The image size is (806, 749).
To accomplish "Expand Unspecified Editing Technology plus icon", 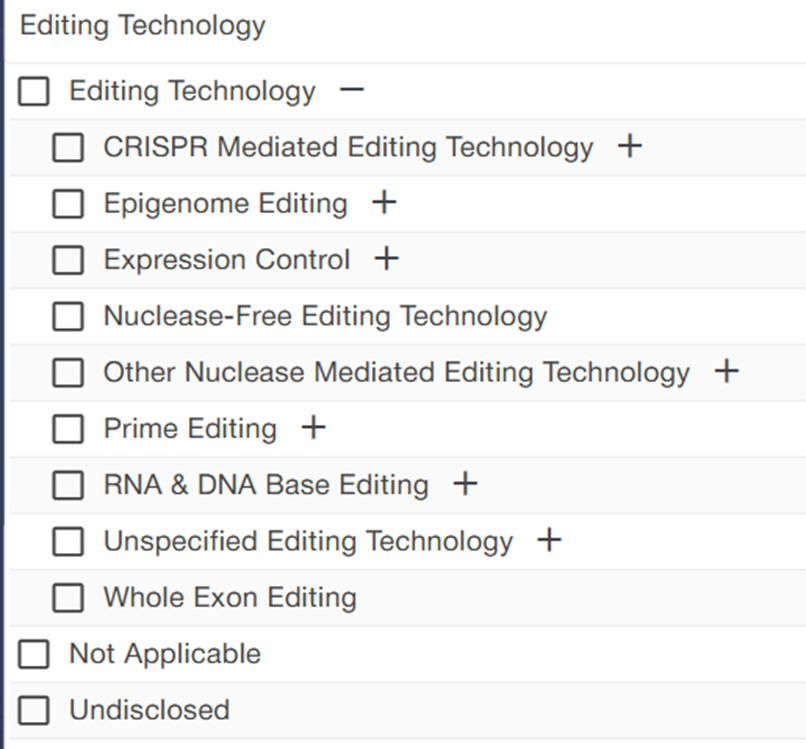I will 549,541.
